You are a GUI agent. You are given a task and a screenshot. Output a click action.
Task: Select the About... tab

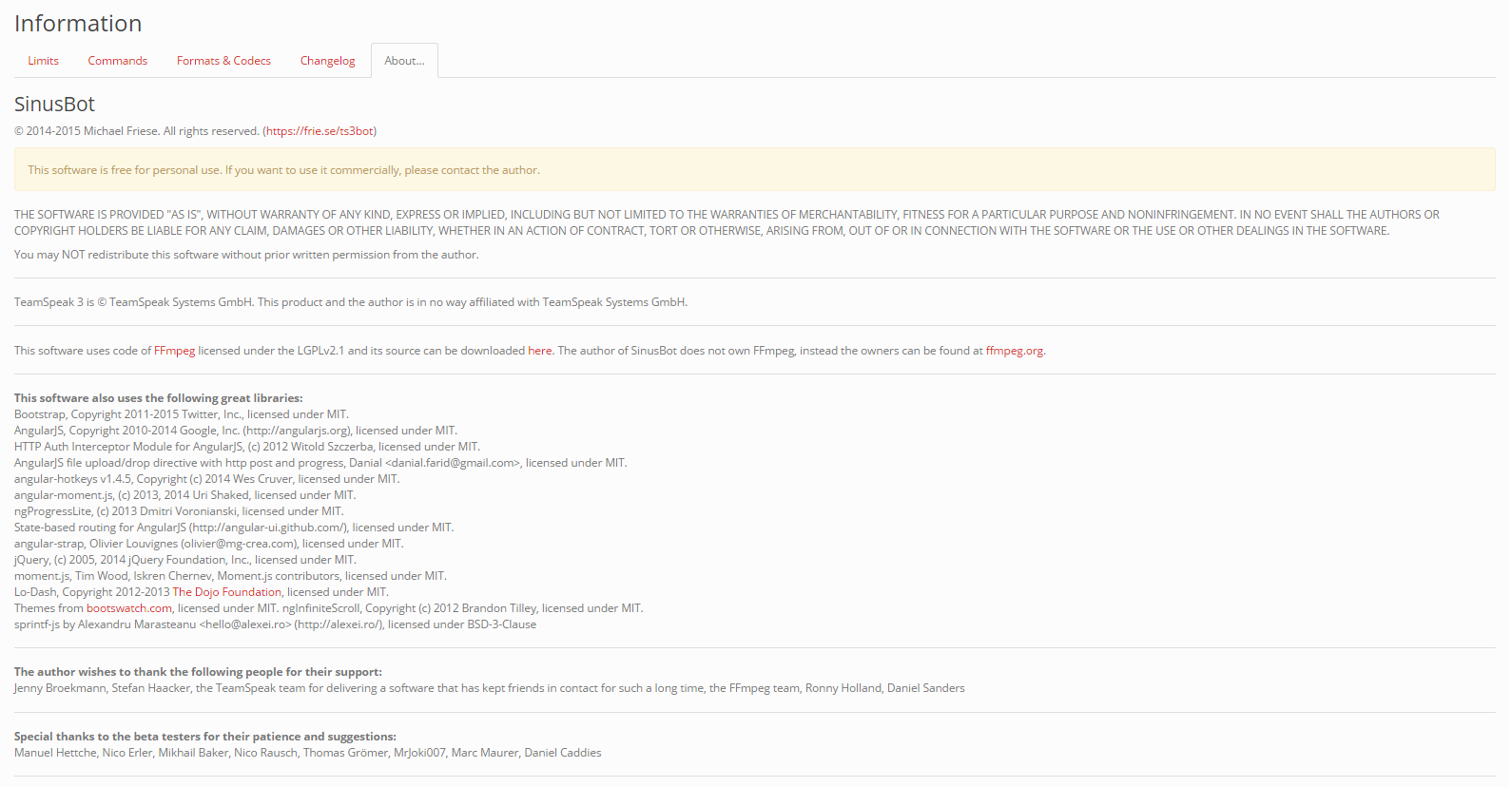coord(404,61)
